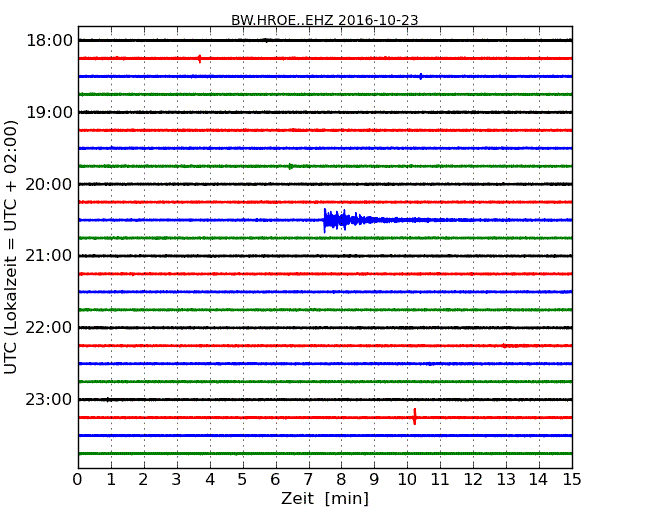Click the 20:00 time label

pyautogui.click(x=49, y=184)
